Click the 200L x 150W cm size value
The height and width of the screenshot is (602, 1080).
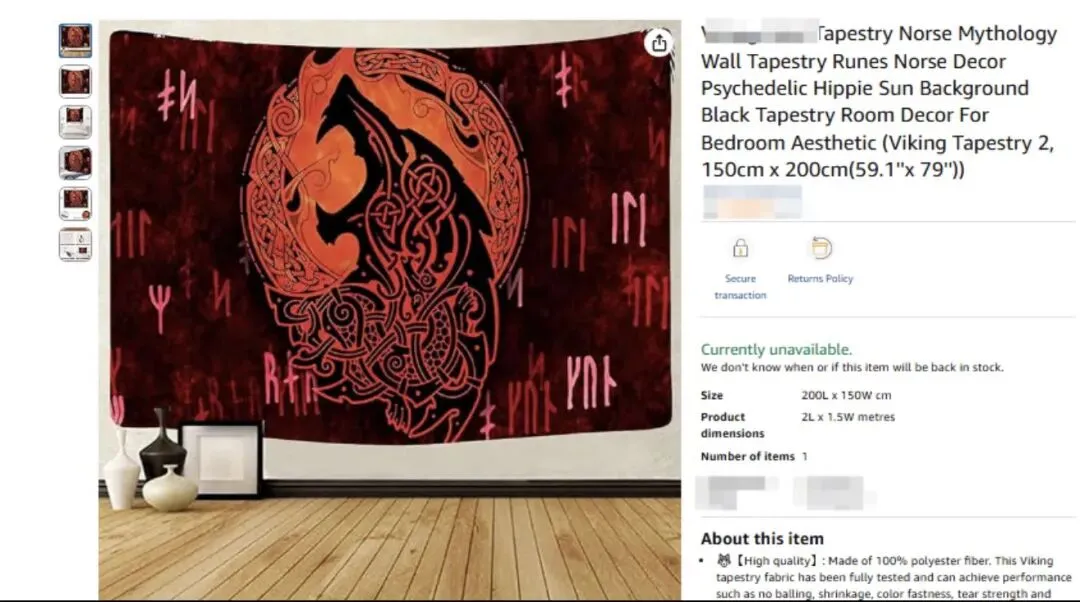(846, 395)
